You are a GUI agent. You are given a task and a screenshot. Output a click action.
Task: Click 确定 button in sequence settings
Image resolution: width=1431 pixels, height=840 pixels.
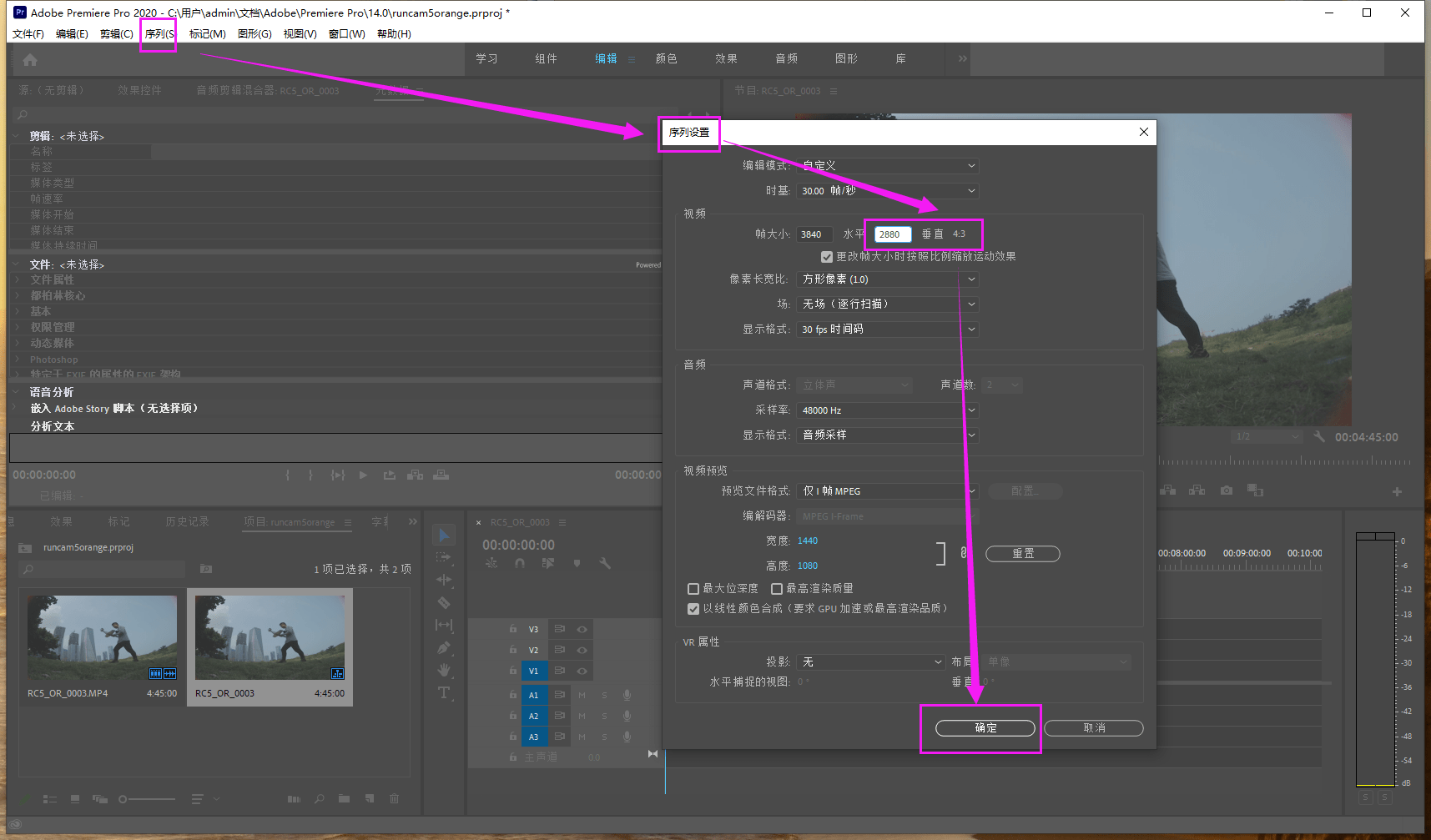coord(985,728)
